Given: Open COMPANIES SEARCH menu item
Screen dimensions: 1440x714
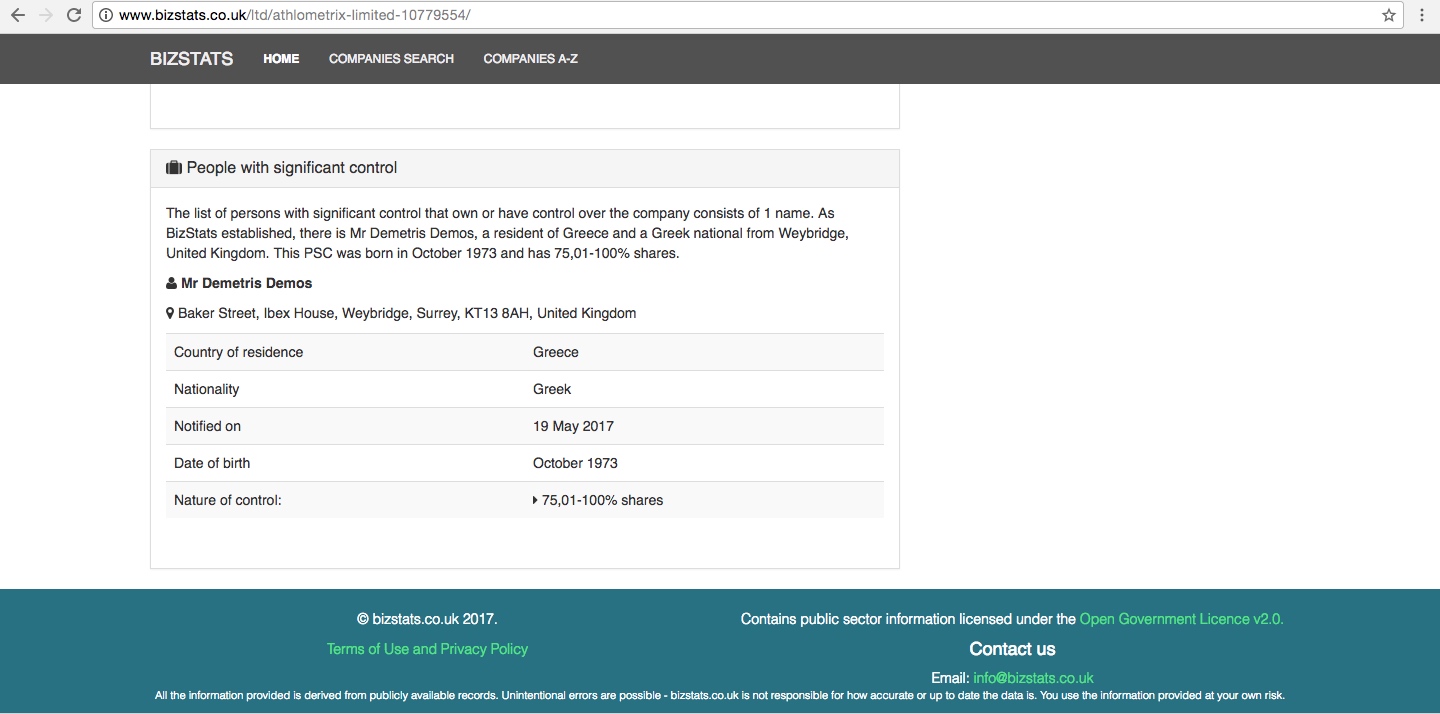Looking at the screenshot, I should tap(391, 59).
